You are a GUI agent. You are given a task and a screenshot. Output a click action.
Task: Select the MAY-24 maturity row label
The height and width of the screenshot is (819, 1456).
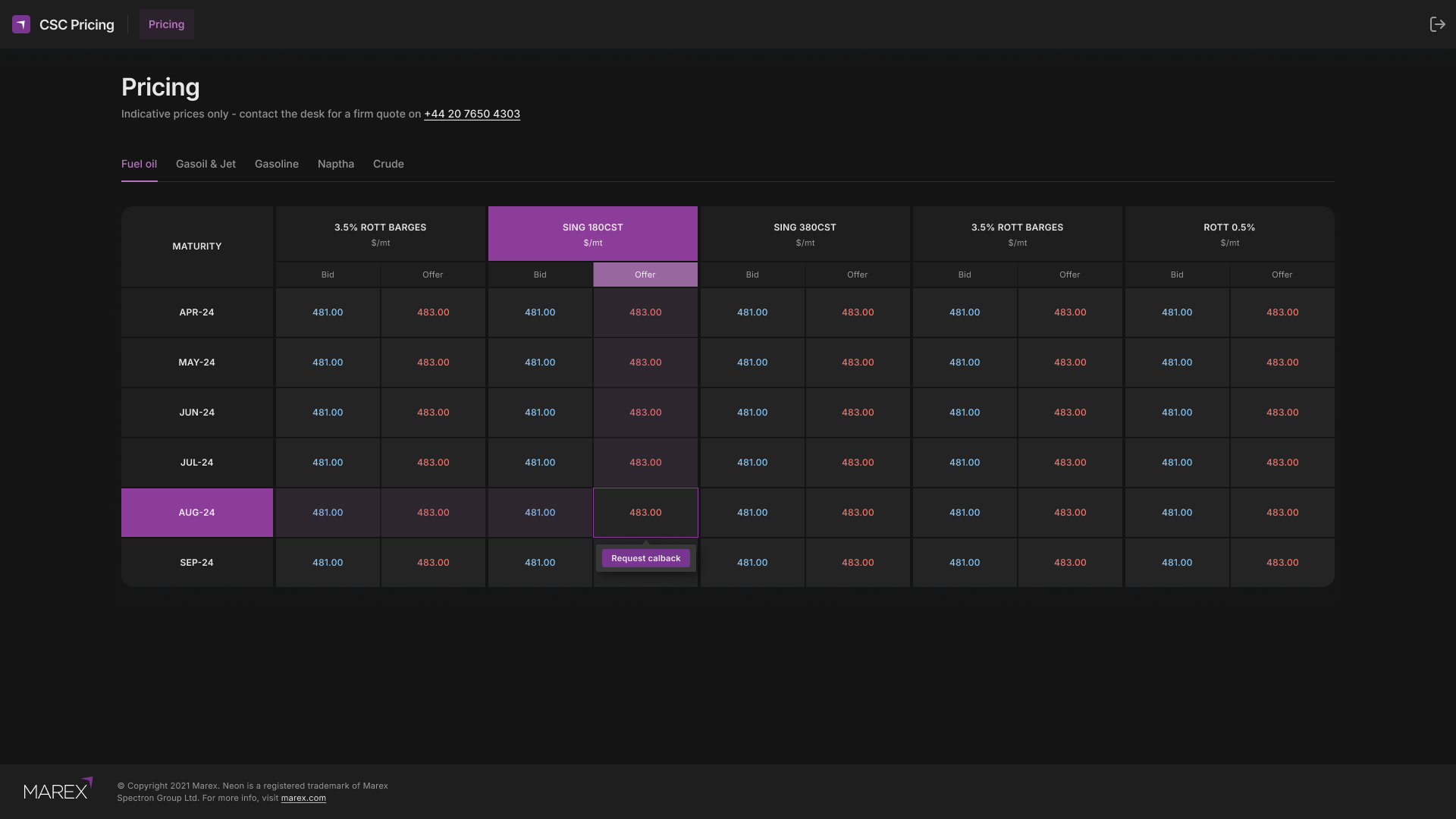(197, 362)
